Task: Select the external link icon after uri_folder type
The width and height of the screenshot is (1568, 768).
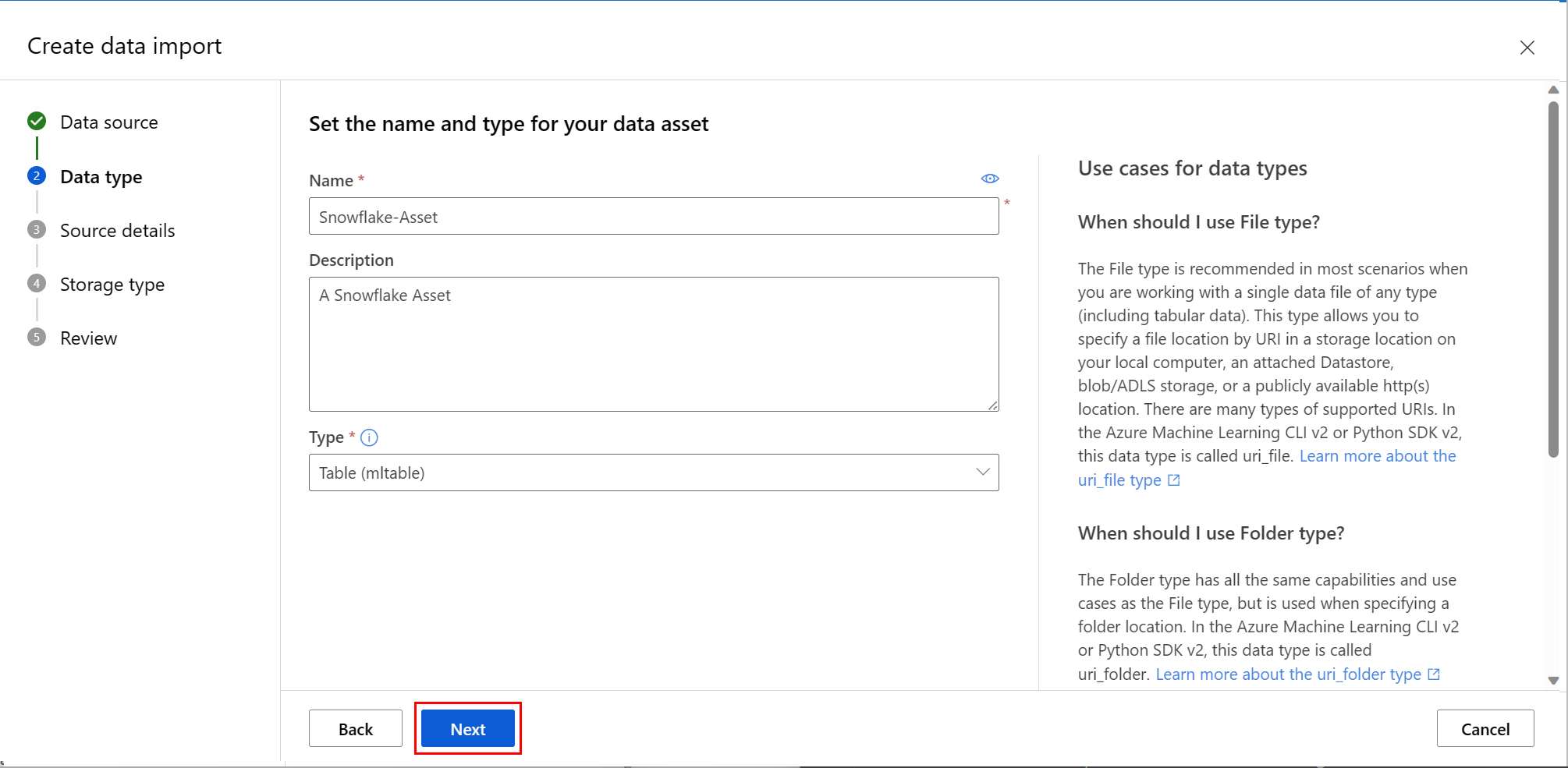Action: (1434, 674)
